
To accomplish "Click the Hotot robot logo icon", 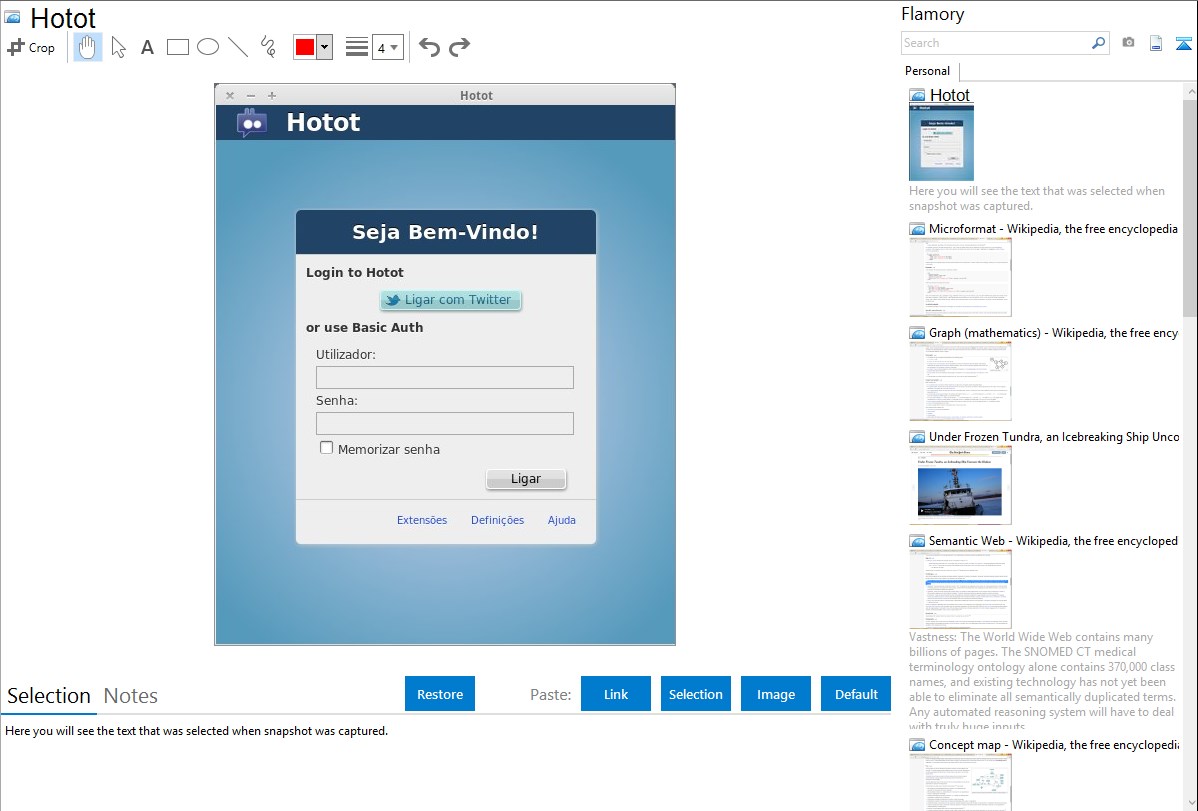I will [x=252, y=122].
